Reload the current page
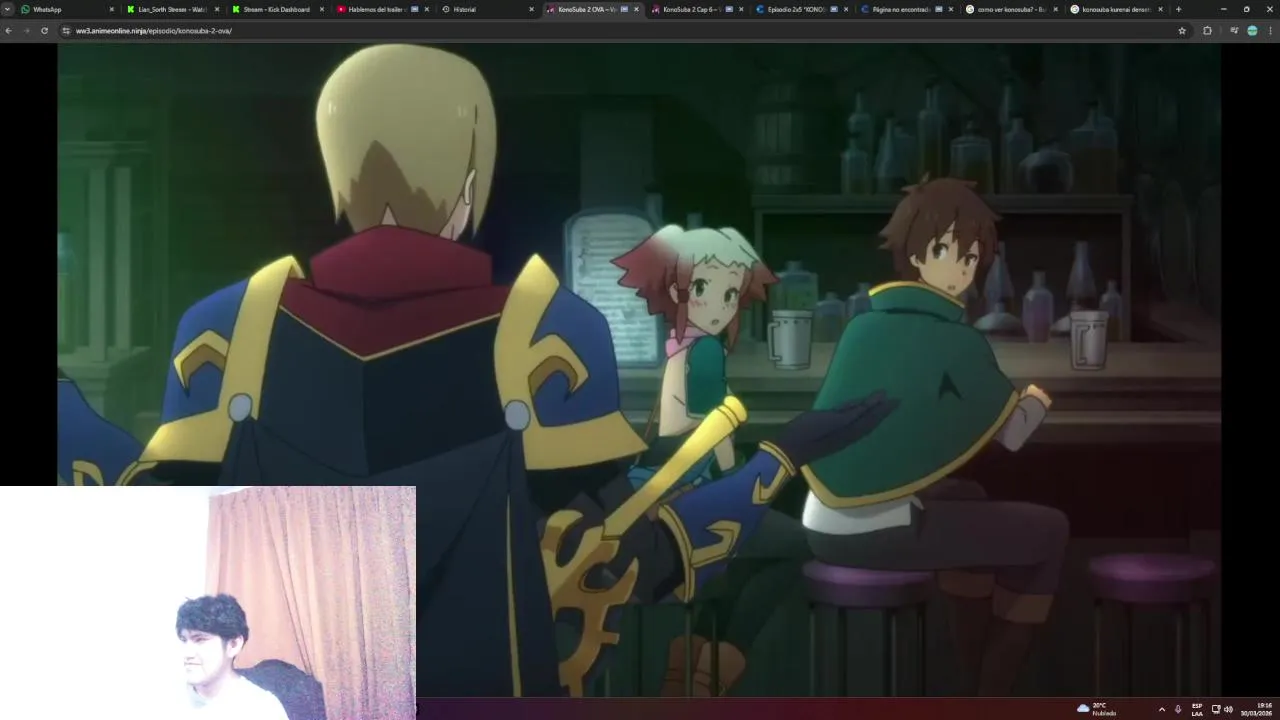Image resolution: width=1280 pixels, height=720 pixels. 44,31
